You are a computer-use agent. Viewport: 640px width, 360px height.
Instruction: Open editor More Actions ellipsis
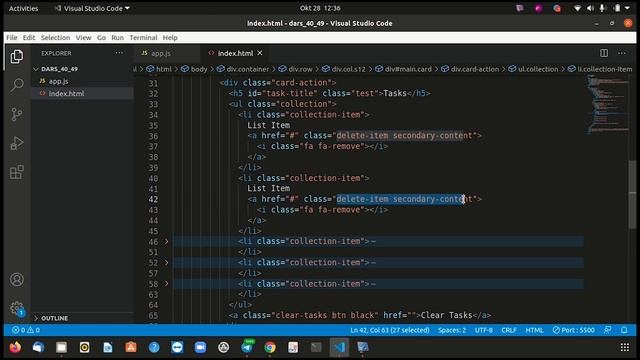click(622, 53)
